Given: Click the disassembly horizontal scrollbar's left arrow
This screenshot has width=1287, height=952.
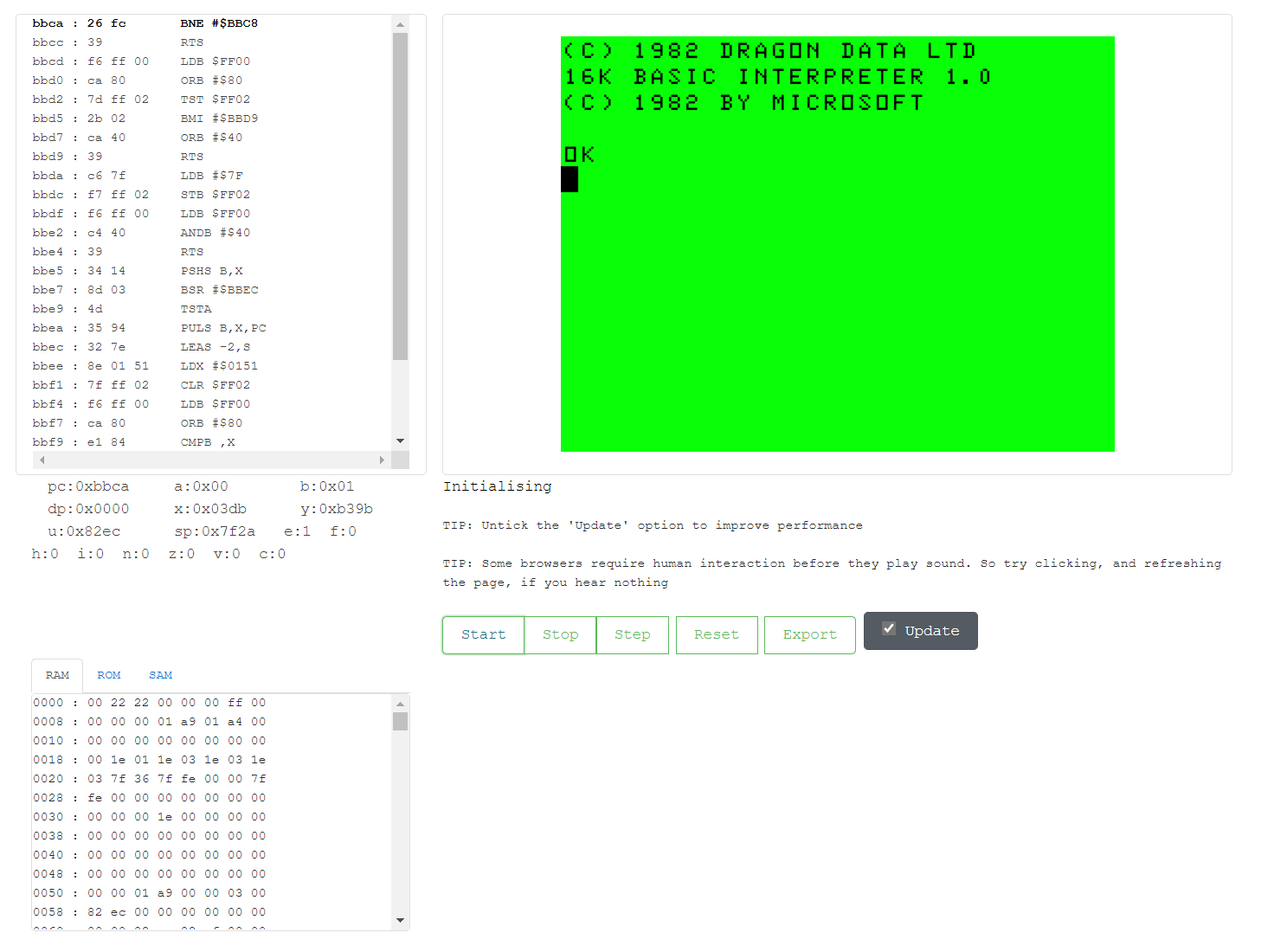Looking at the screenshot, I should pos(42,460).
